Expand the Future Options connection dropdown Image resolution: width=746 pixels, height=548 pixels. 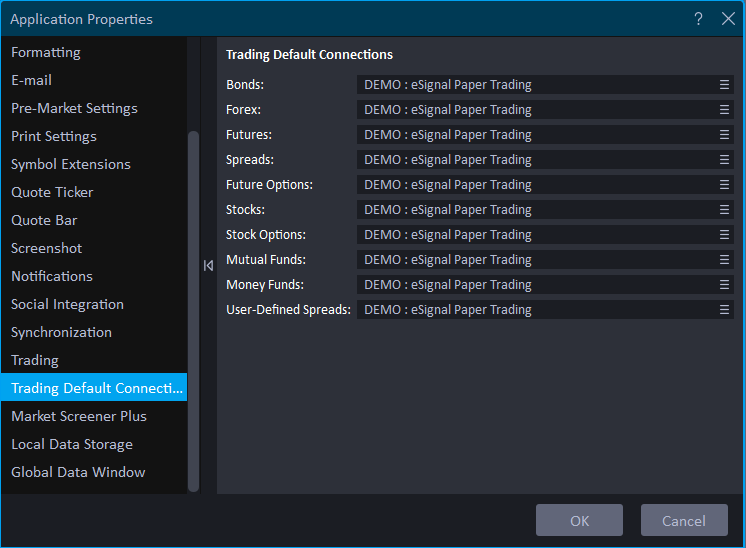[x=545, y=185]
